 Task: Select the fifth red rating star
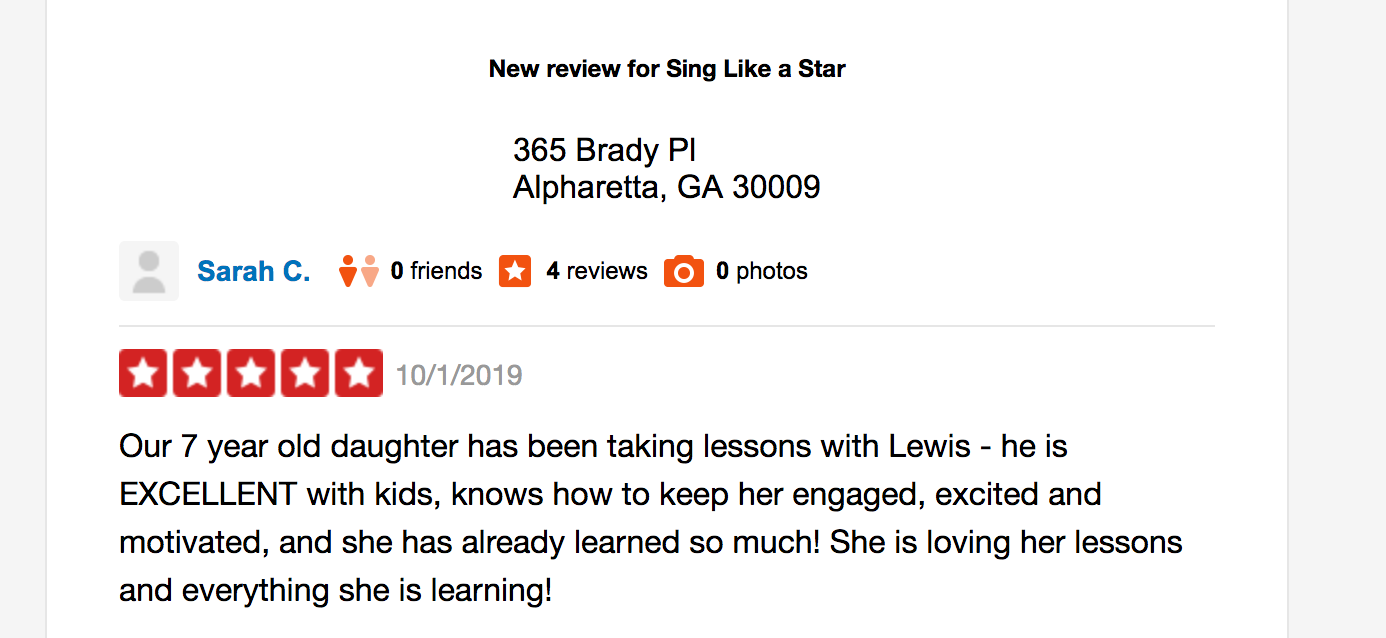point(359,373)
